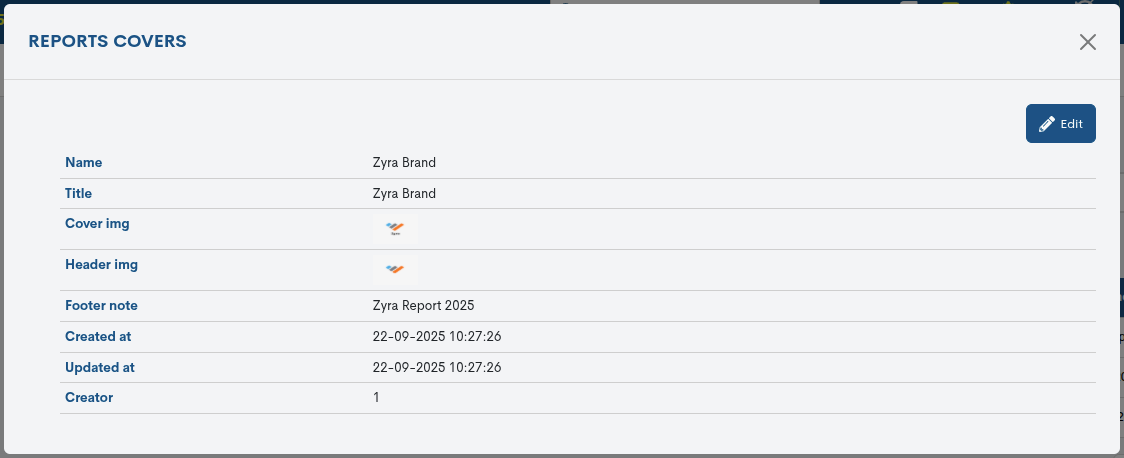Close the Reports Covers dialog
The width and height of the screenshot is (1124, 458).
(x=1088, y=42)
